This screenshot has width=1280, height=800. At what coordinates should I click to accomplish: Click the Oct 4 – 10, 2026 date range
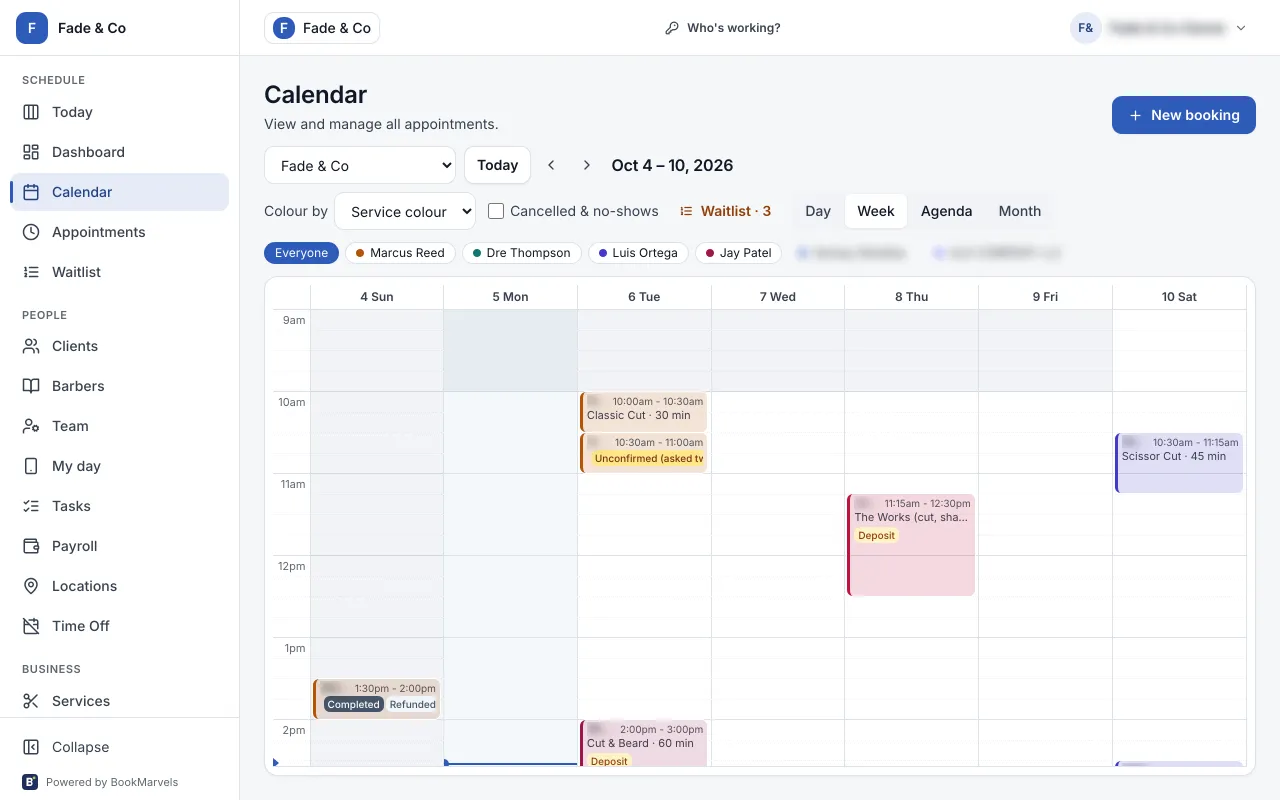672,165
